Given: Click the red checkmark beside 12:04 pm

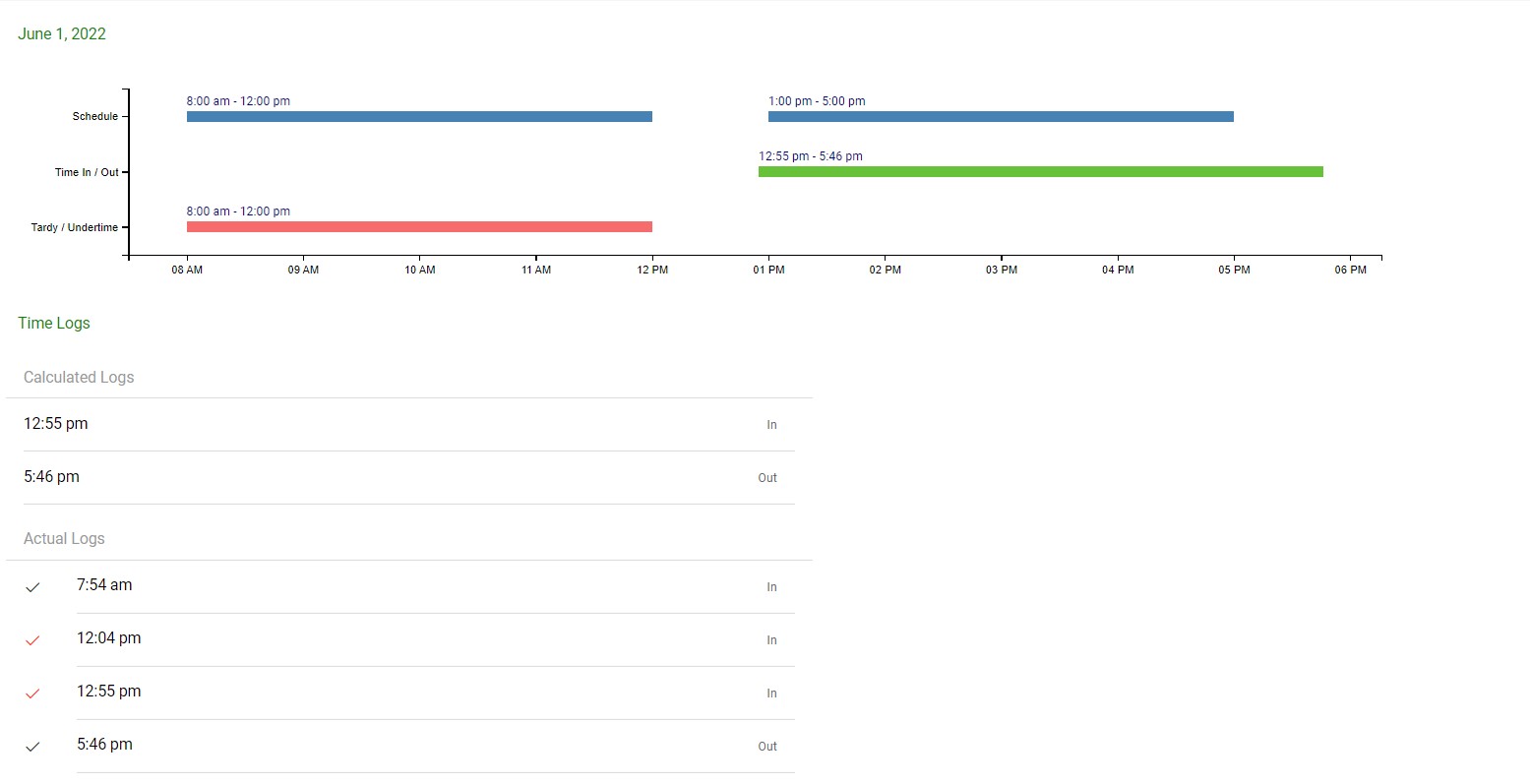Looking at the screenshot, I should (x=32, y=640).
